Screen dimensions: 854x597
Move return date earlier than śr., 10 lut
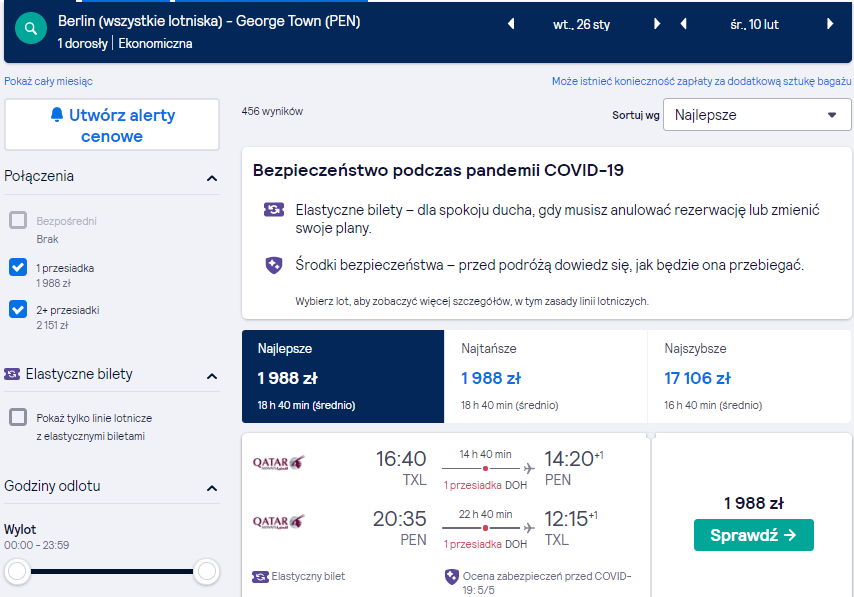(x=684, y=24)
